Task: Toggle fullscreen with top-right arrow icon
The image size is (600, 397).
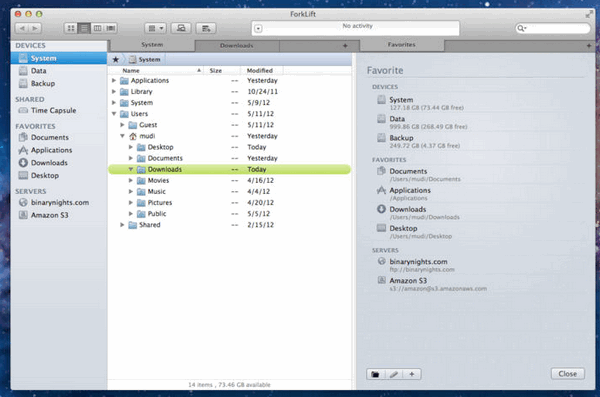Action: [x=589, y=14]
